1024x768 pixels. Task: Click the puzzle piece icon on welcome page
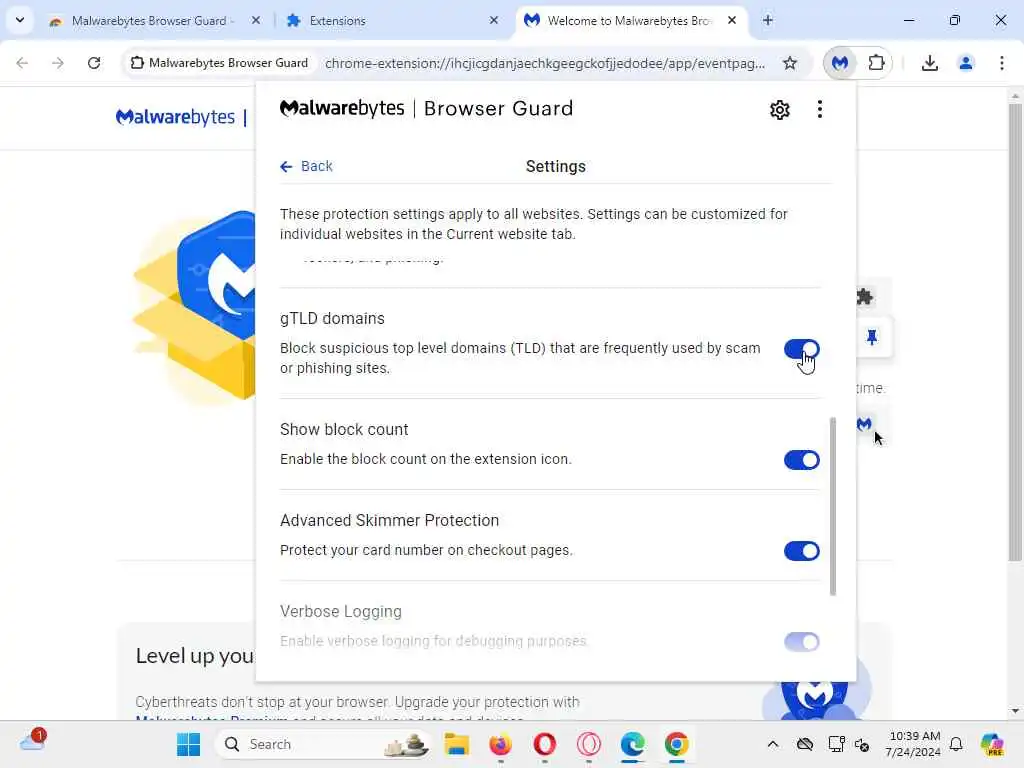[865, 297]
